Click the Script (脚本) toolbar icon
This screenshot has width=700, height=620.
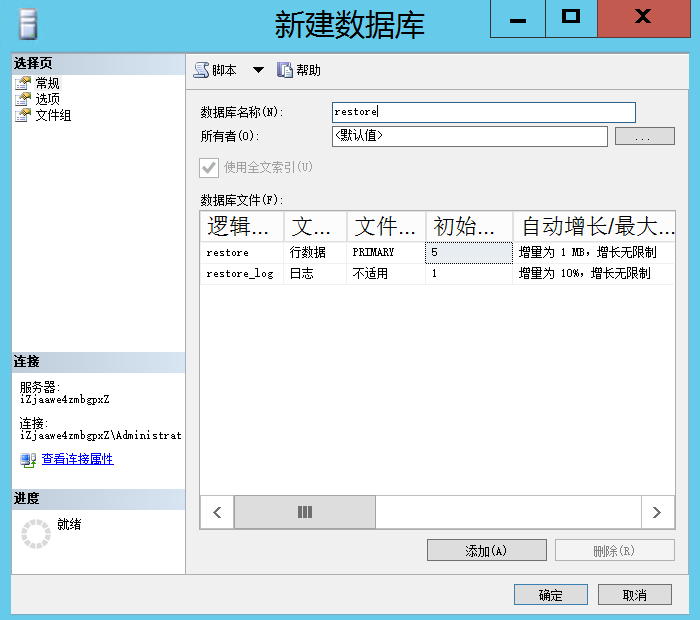coord(201,70)
